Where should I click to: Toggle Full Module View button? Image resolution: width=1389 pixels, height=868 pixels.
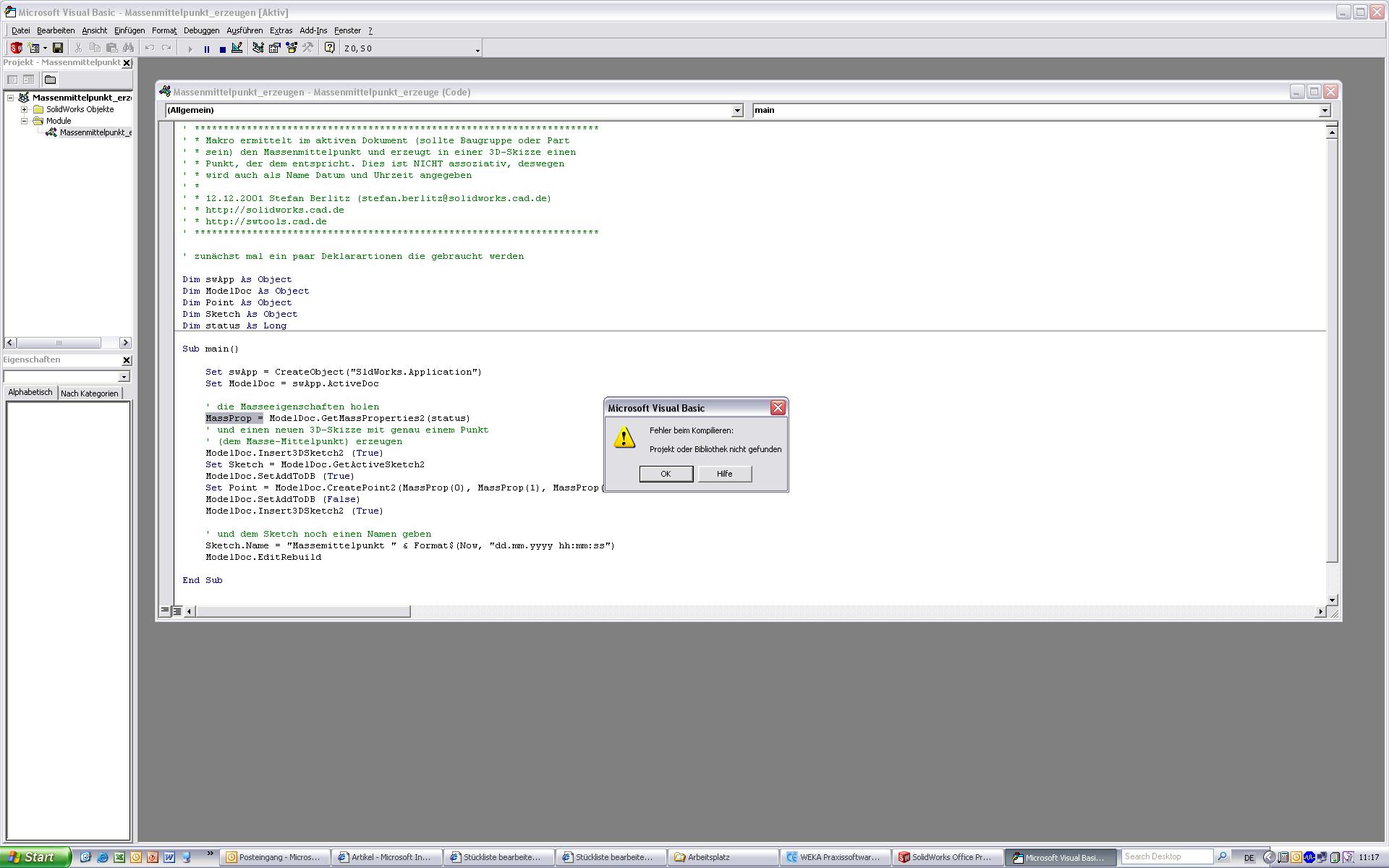pyautogui.click(x=177, y=611)
